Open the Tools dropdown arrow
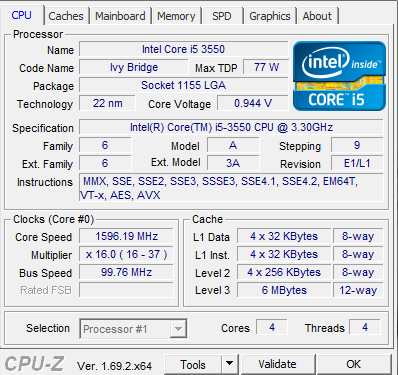Viewport: 398px width, 375px height. tap(229, 364)
